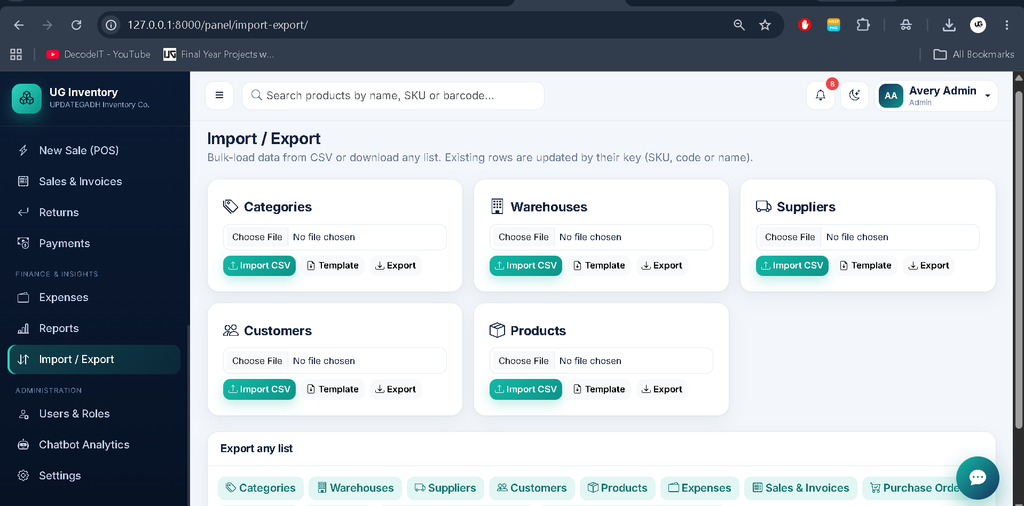Click the red hand extension icon

coord(805,25)
